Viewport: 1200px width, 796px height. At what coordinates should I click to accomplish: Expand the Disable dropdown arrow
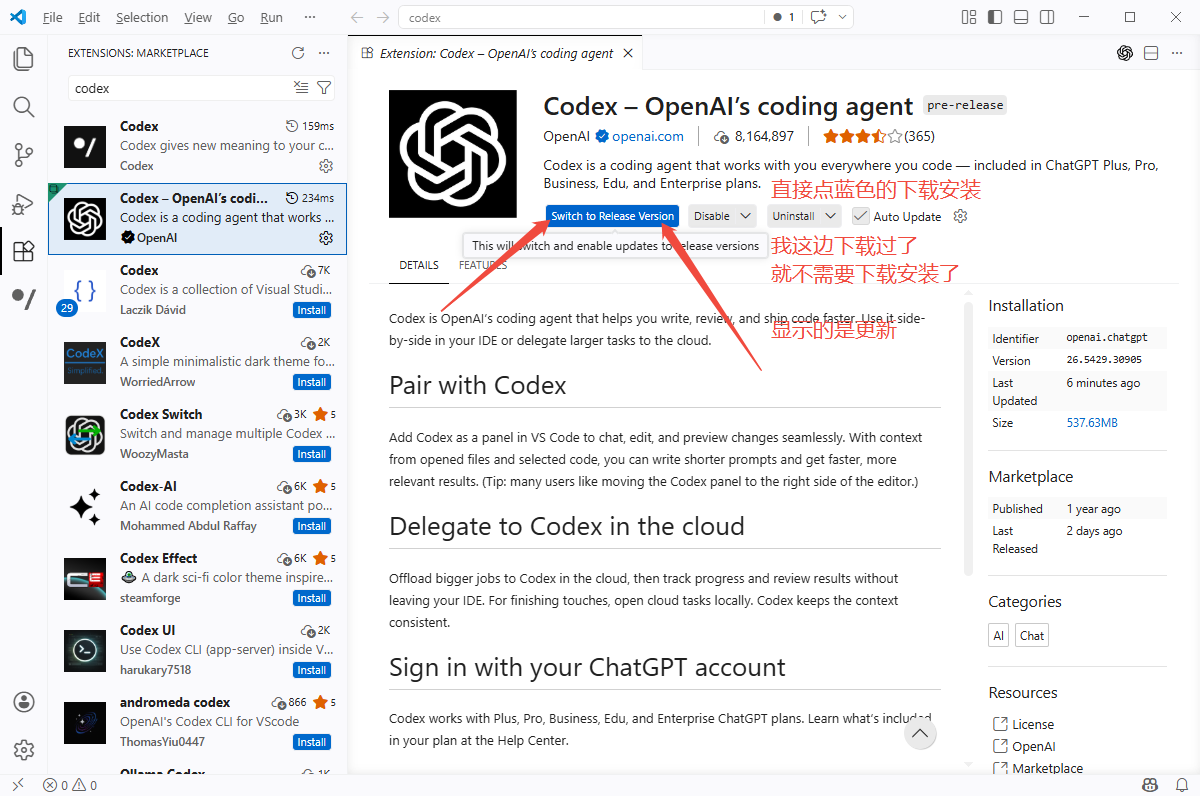coord(747,216)
